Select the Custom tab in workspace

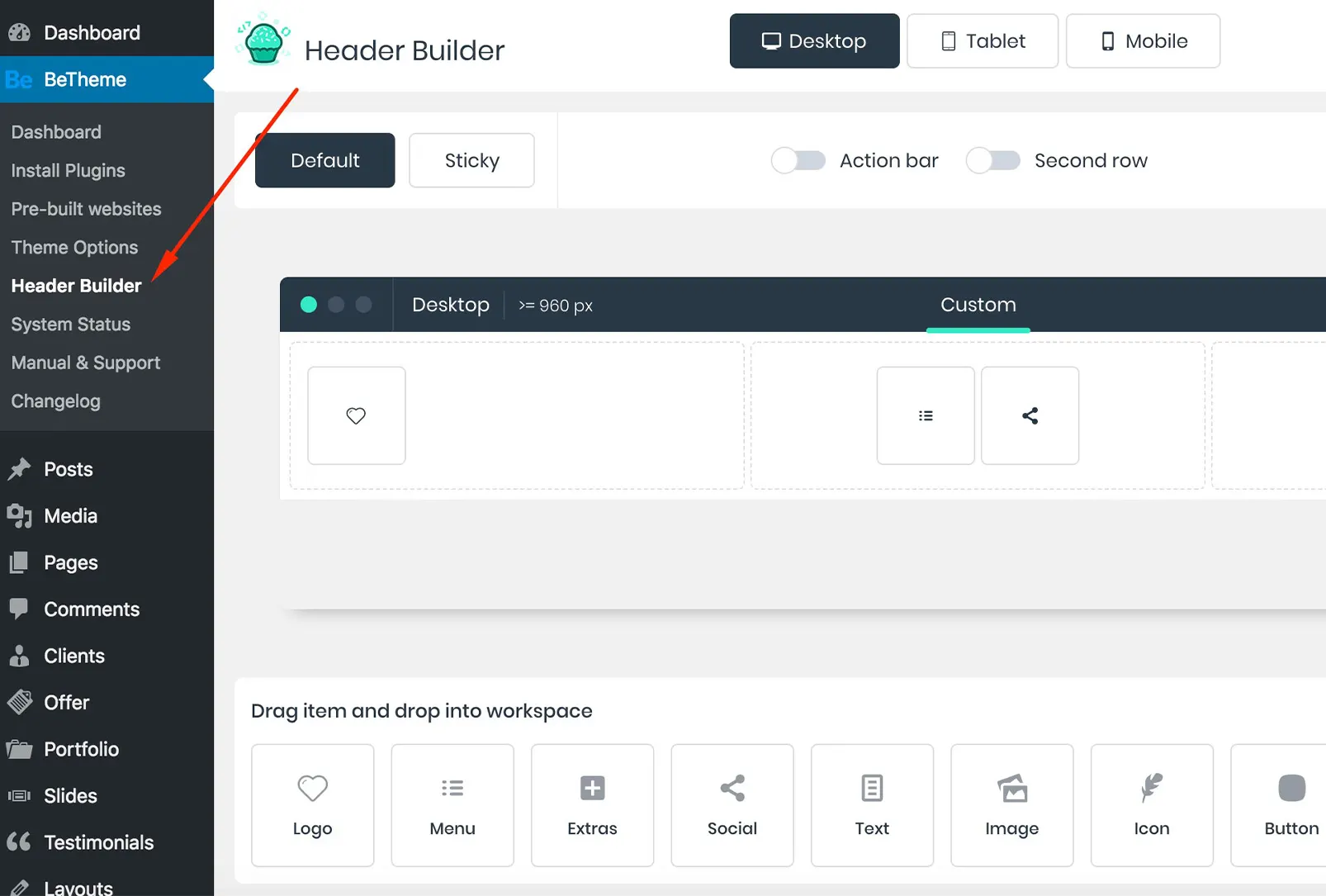point(978,304)
